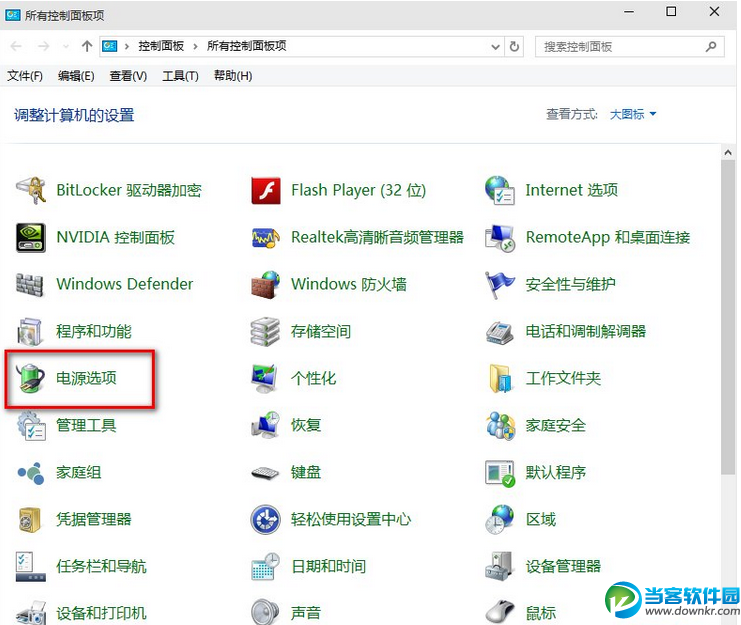Click the 搜索控制面板 search field
741x625 pixels.
pyautogui.click(x=629, y=47)
